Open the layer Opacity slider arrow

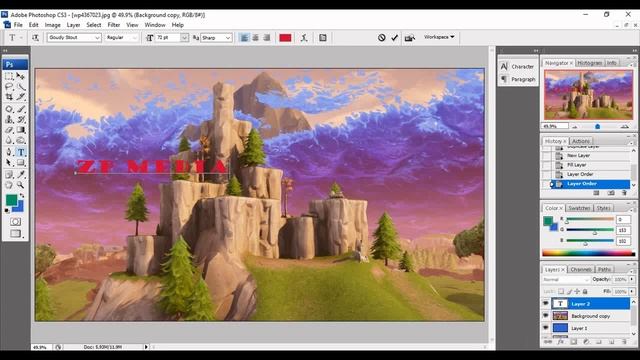pyautogui.click(x=632, y=280)
